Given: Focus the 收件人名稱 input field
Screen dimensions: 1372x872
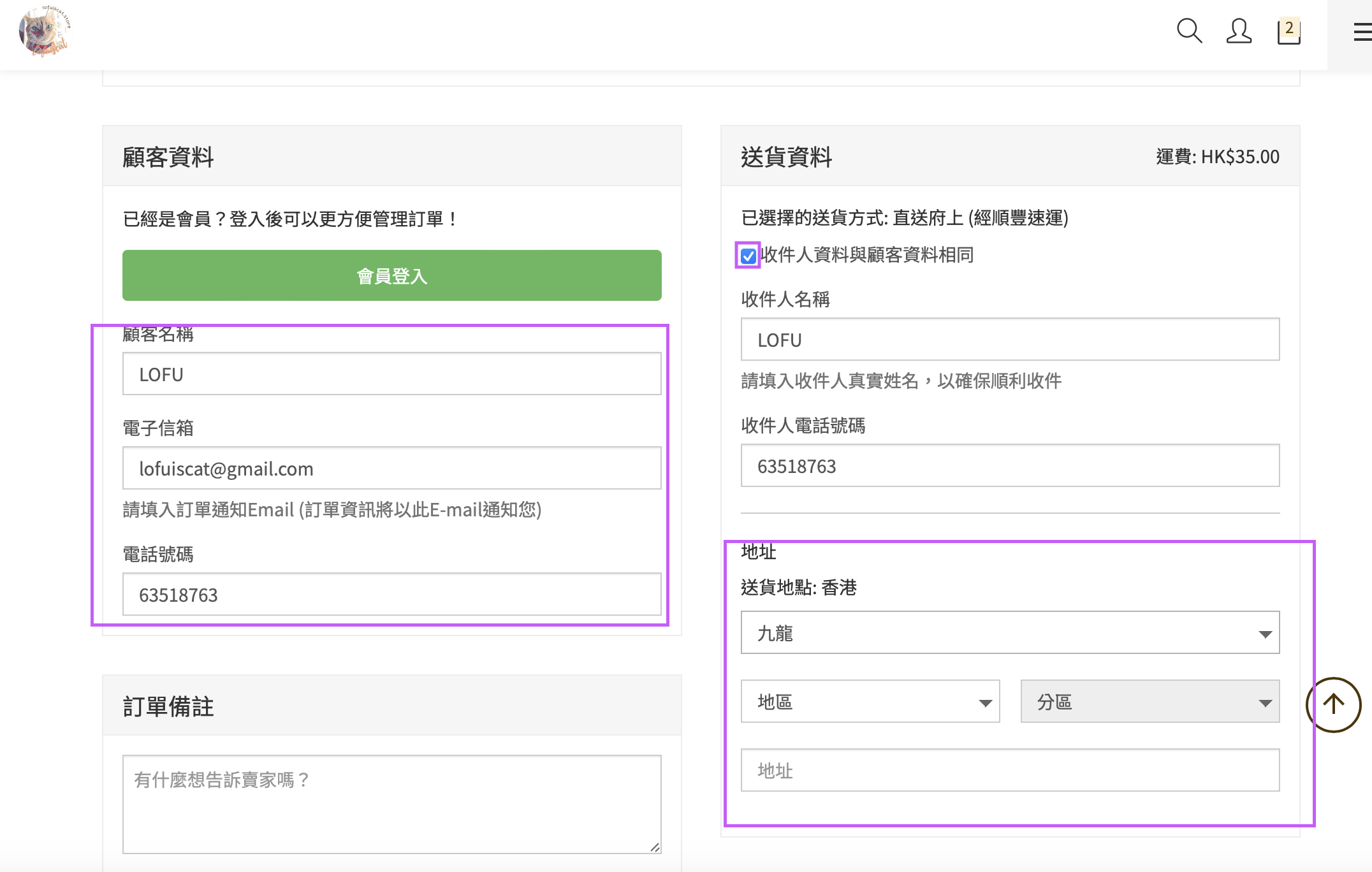Looking at the screenshot, I should pyautogui.click(x=1010, y=339).
